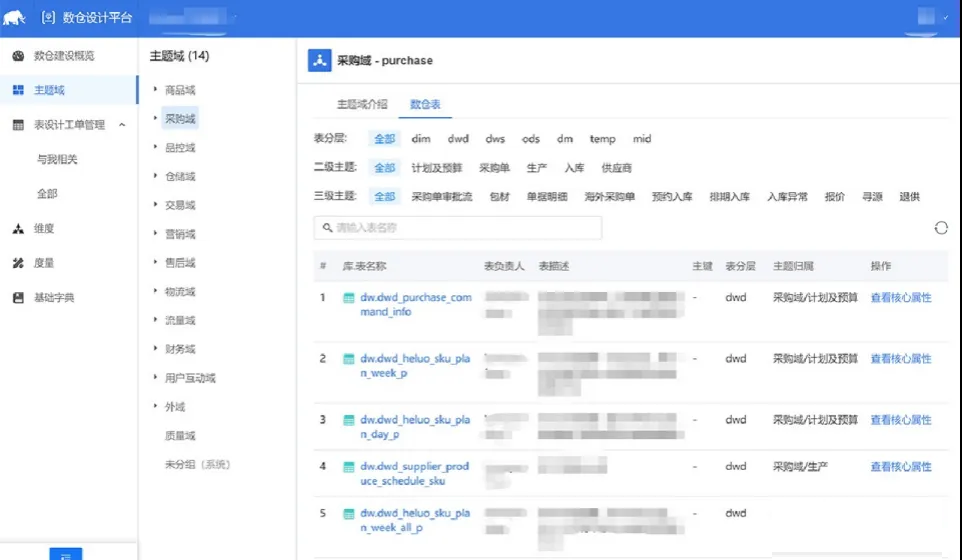
Task: Click the refresh icon beside search box
Action: (x=941, y=228)
